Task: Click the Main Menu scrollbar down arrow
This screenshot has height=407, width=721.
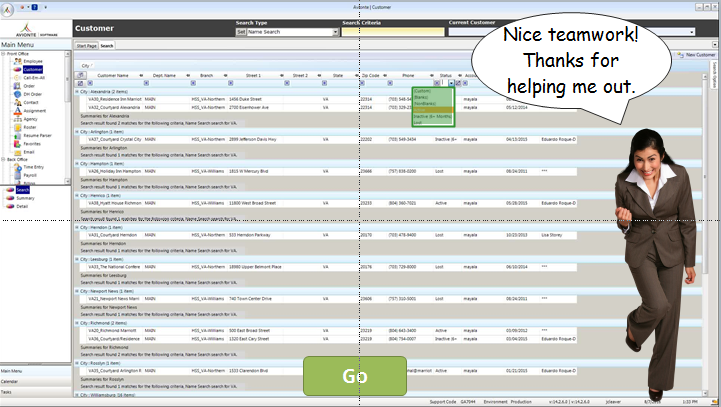Action: pyautogui.click(x=68, y=182)
